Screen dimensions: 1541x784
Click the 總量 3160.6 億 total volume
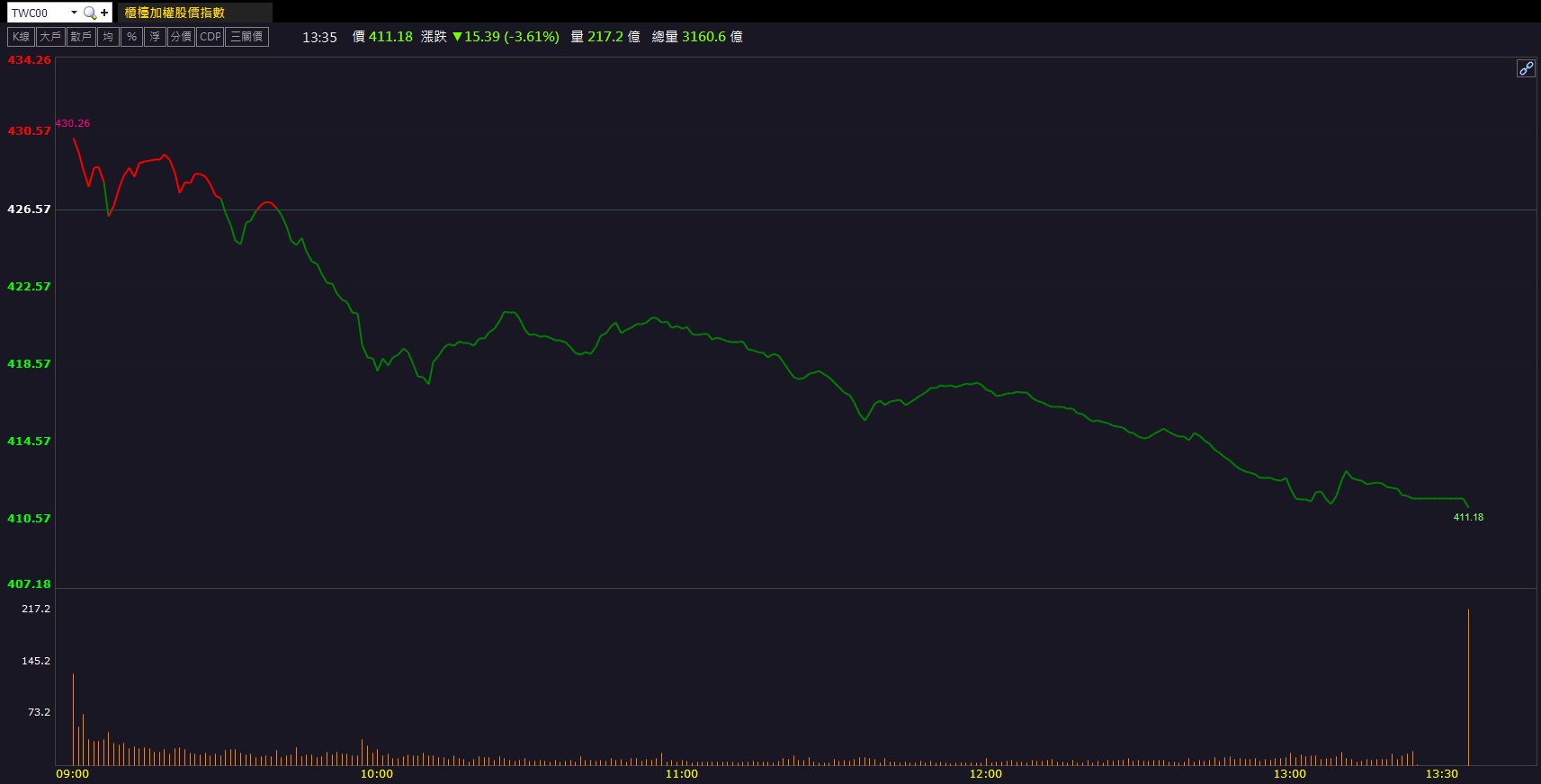click(697, 37)
